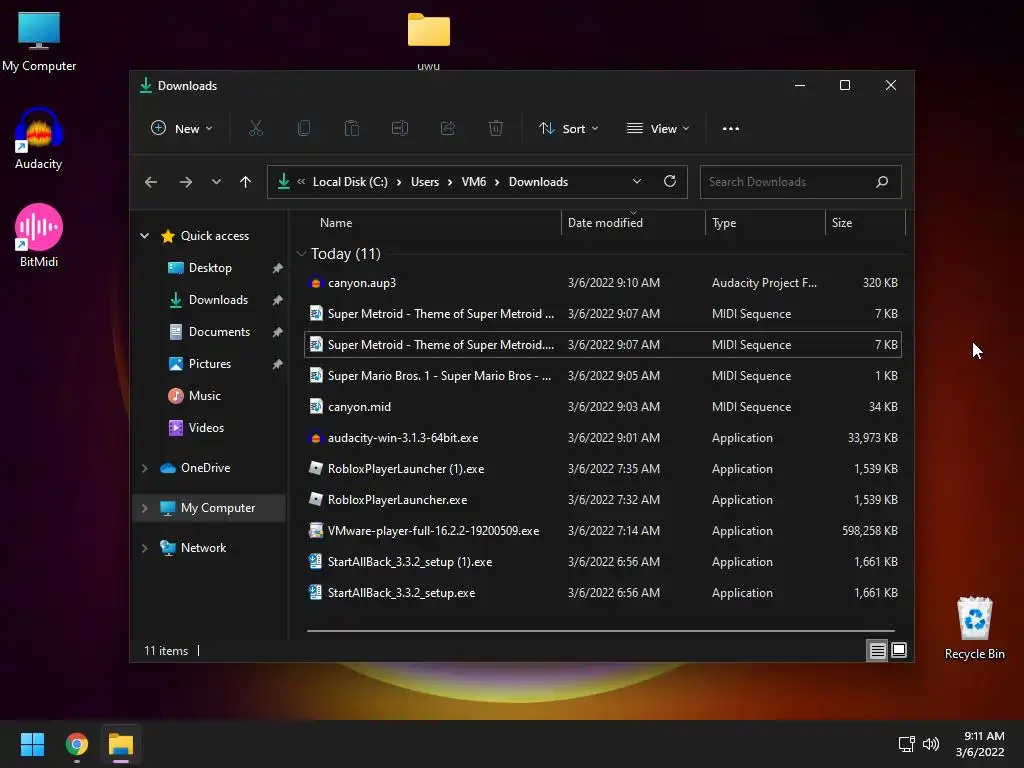Expand My Computer tree node
The image size is (1024, 768).
(x=144, y=508)
